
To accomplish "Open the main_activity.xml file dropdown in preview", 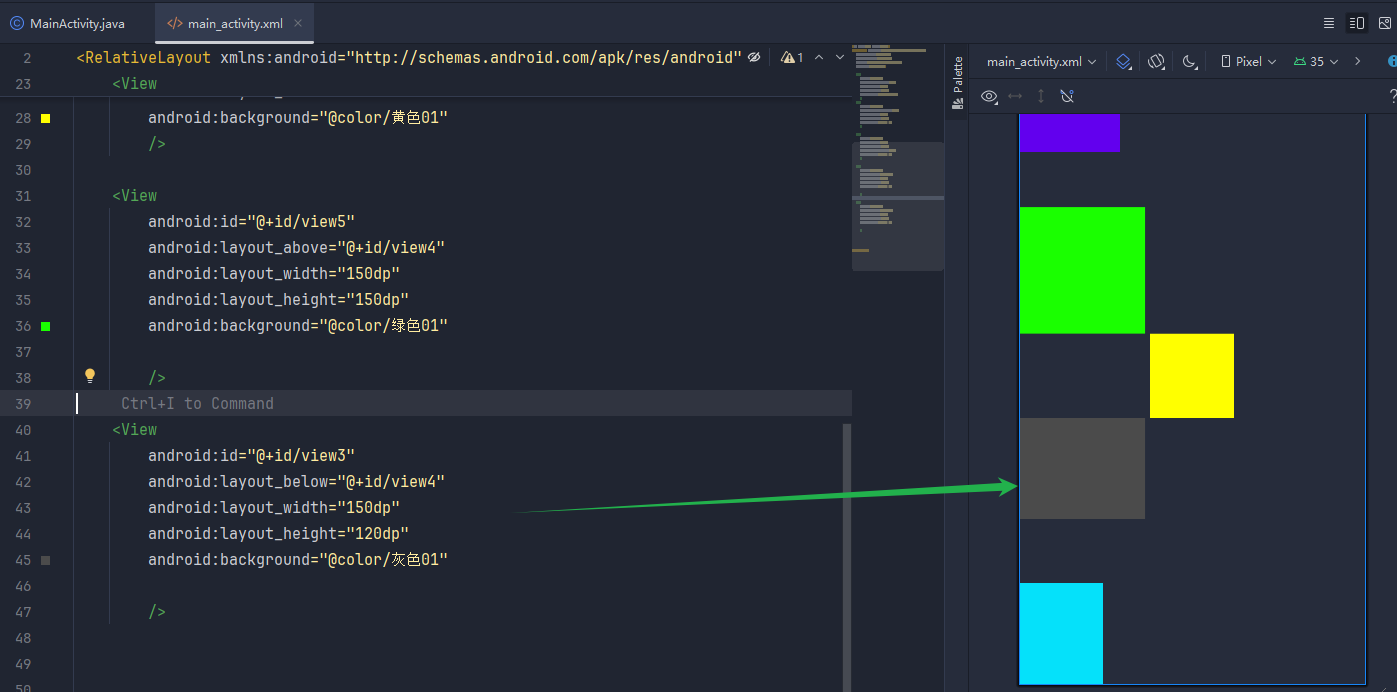I will (x=1041, y=62).
